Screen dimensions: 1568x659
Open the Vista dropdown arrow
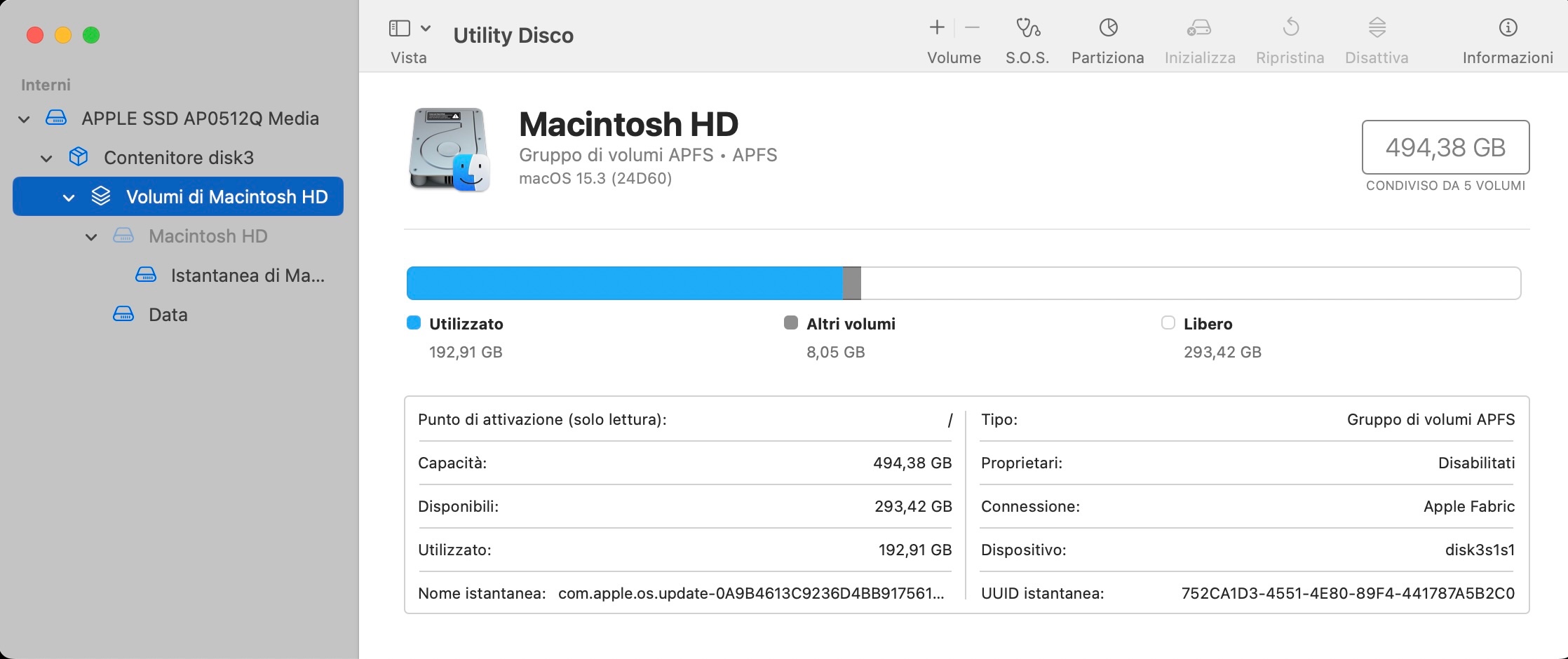(426, 28)
